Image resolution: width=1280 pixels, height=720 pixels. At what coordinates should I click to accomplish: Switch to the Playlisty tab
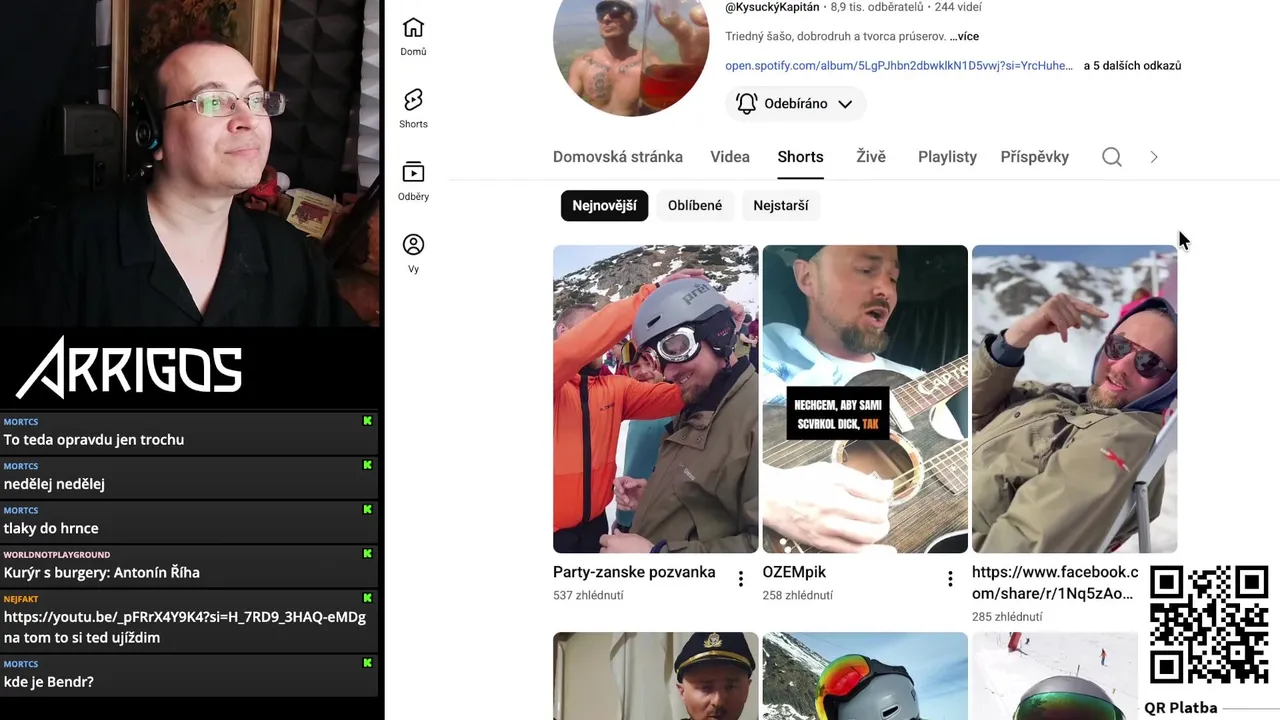pos(947,157)
